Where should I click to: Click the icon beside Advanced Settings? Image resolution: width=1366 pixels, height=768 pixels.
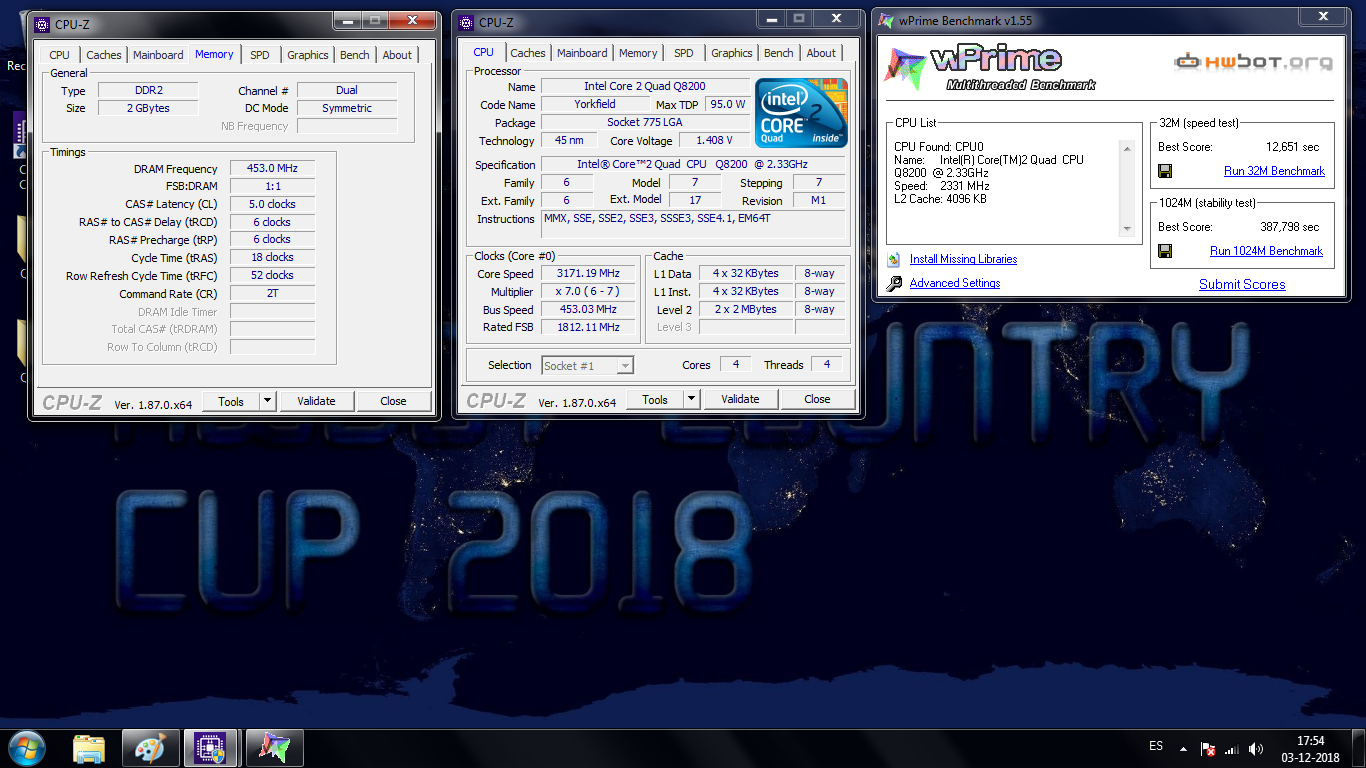(893, 283)
